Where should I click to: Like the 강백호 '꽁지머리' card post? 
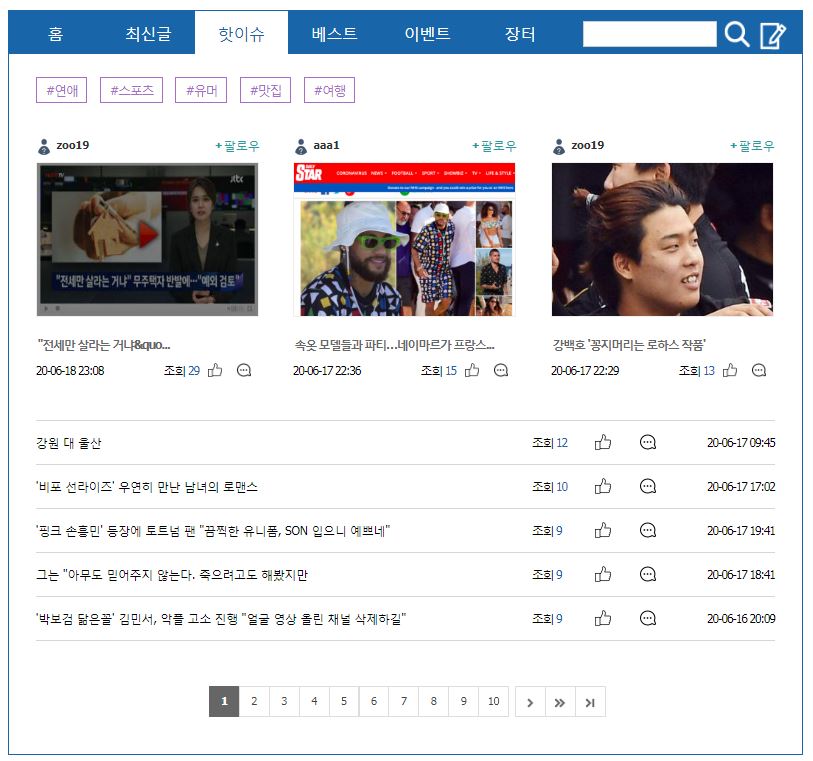tap(730, 370)
